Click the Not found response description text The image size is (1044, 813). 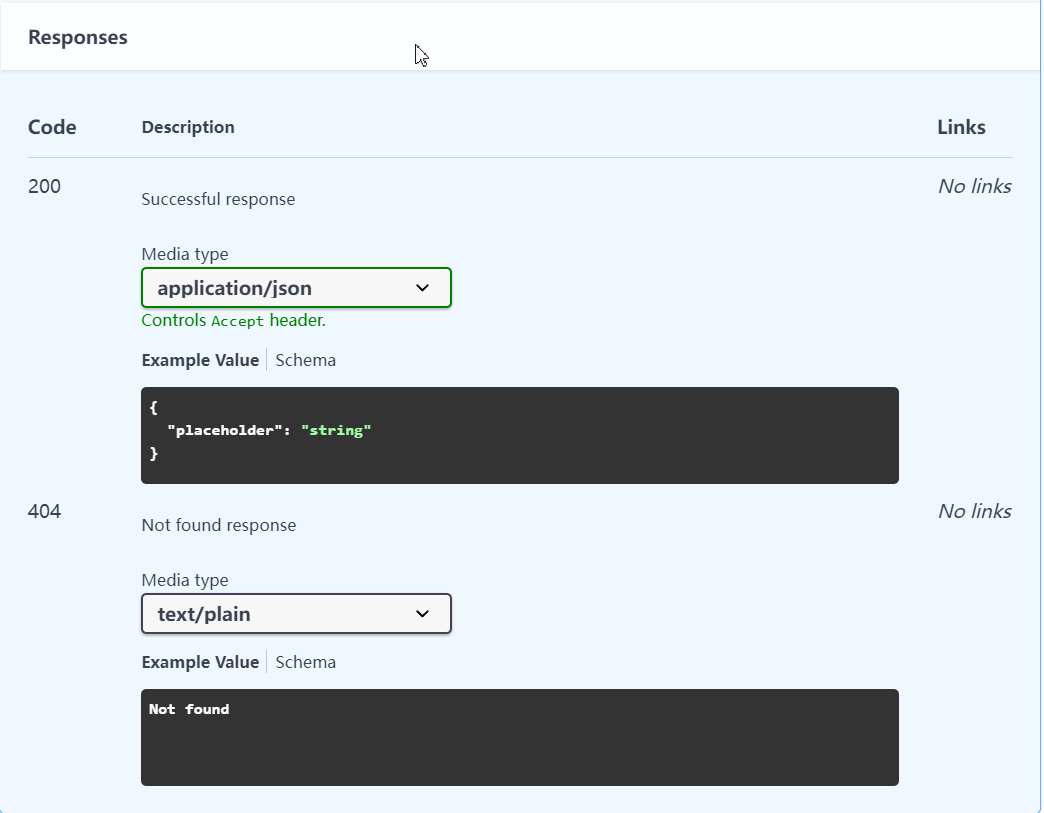[219, 525]
